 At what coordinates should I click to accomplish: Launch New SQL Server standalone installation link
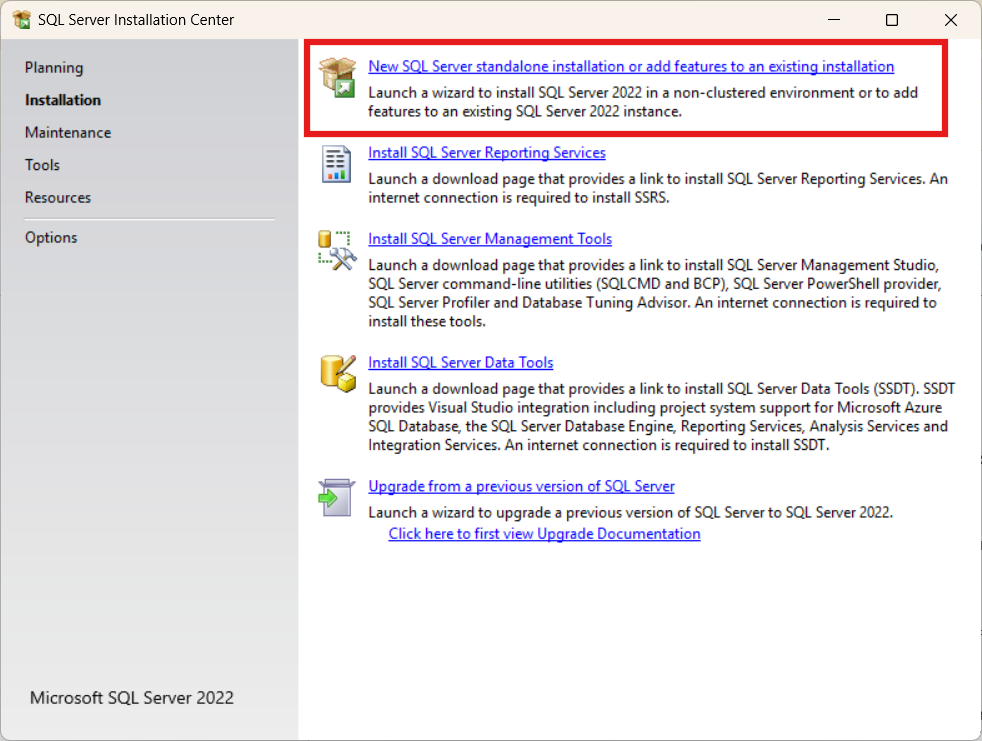click(x=631, y=67)
